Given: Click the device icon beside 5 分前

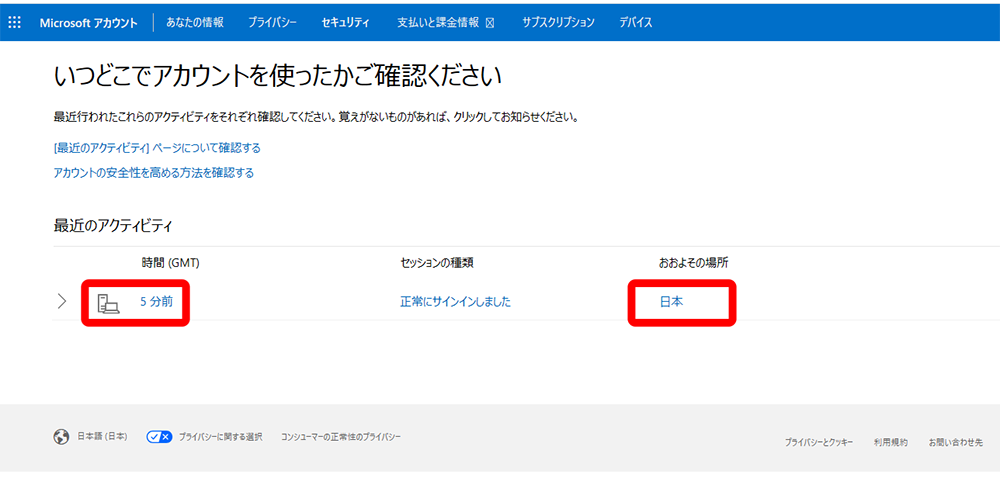Looking at the screenshot, I should click(x=108, y=304).
